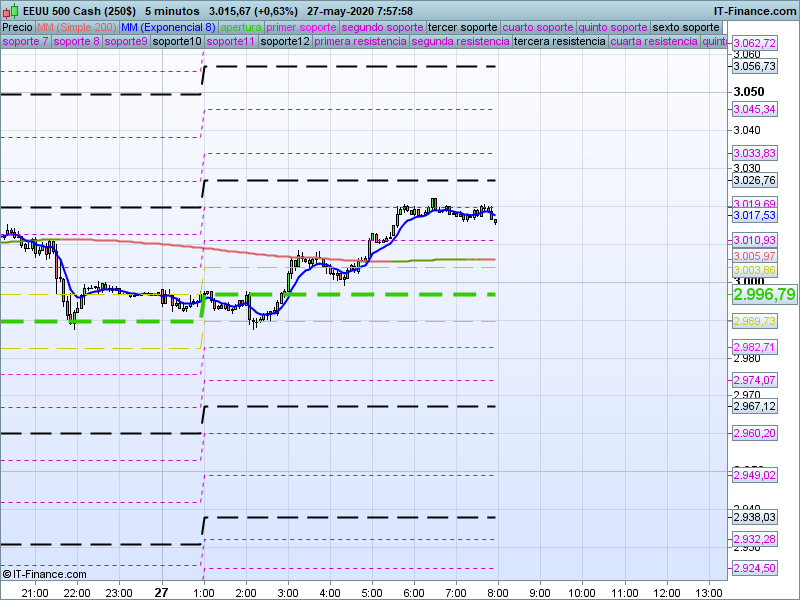Click the blue 3.017,53 price tag
This screenshot has width=800, height=600.
(x=754, y=215)
